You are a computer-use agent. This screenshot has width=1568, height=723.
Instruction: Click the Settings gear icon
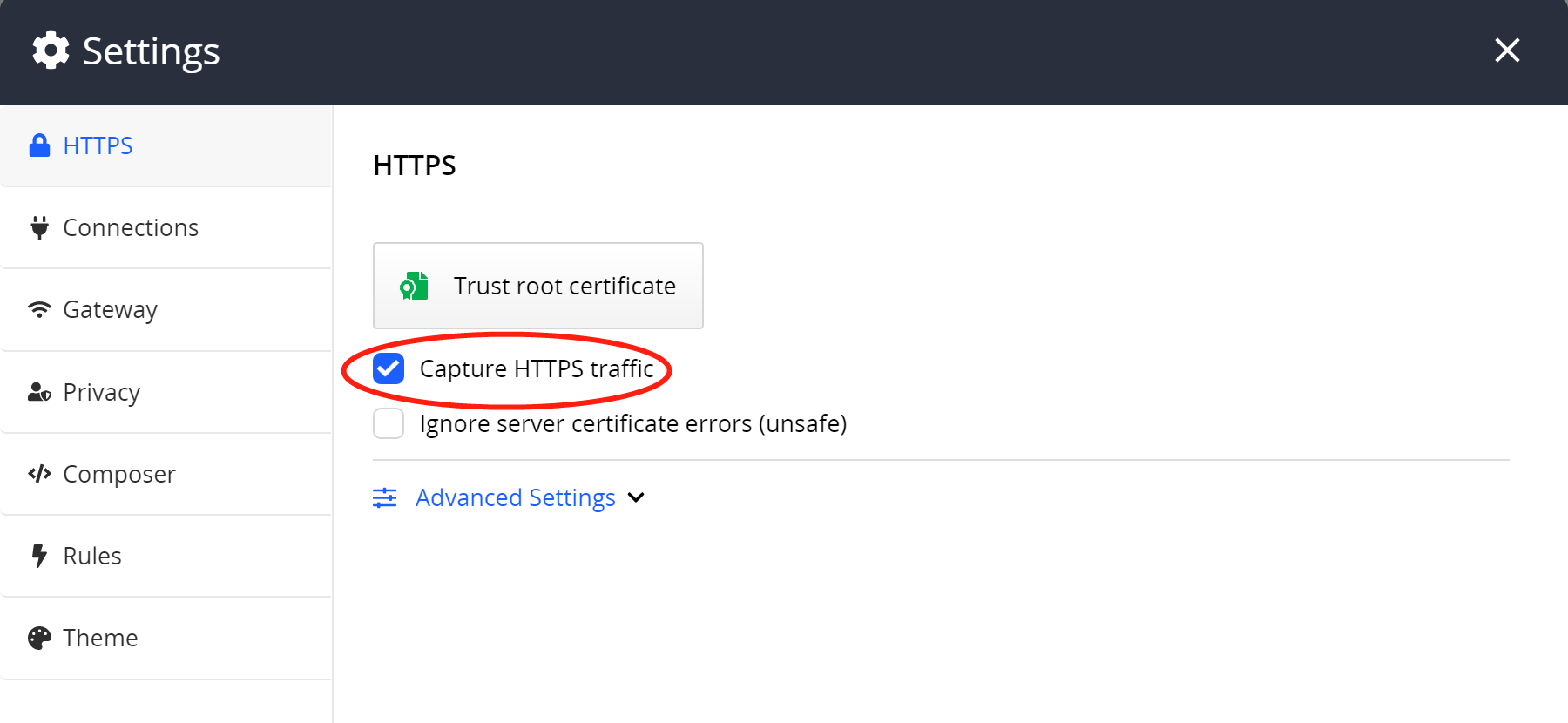pos(51,51)
